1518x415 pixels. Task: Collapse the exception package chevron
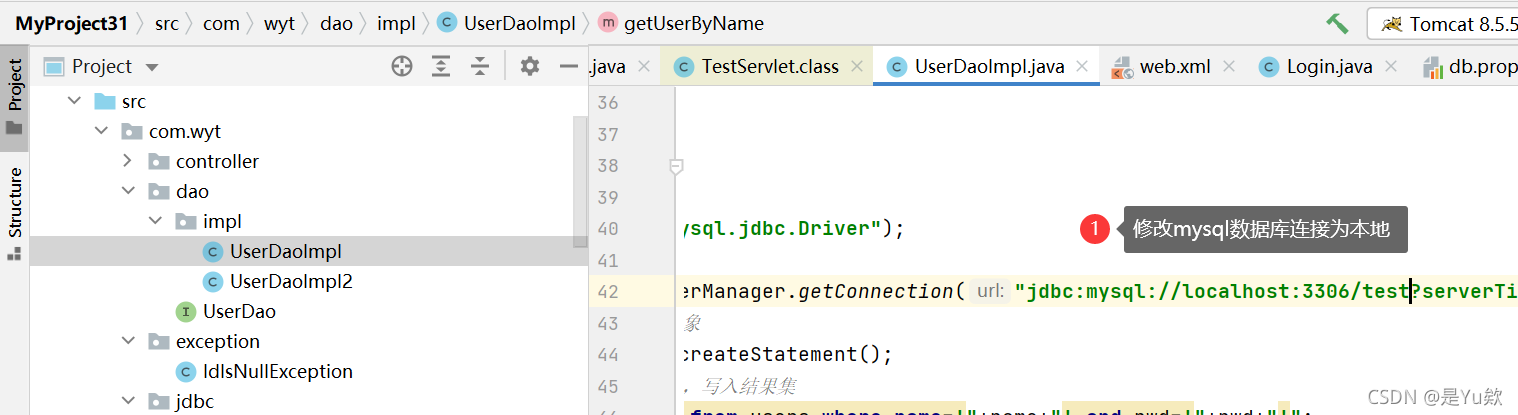pyautogui.click(x=128, y=341)
